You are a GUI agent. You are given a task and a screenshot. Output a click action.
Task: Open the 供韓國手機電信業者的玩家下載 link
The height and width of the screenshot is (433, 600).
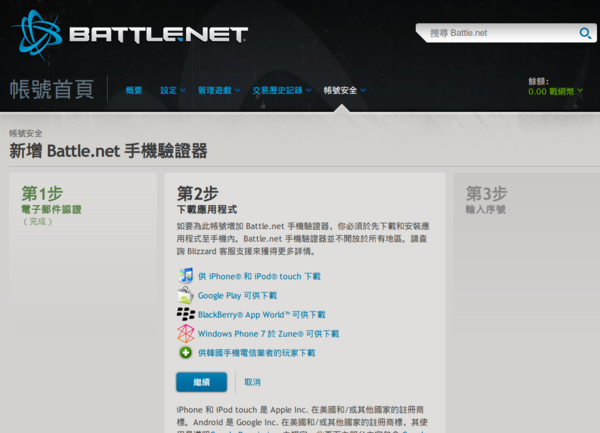coord(256,353)
